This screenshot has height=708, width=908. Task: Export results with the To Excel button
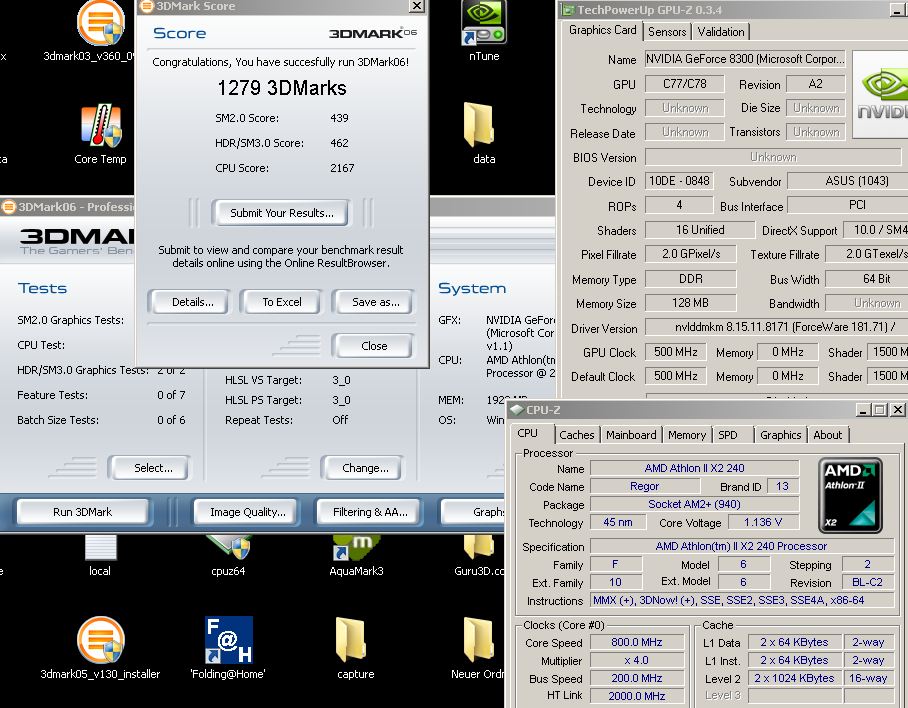point(282,302)
